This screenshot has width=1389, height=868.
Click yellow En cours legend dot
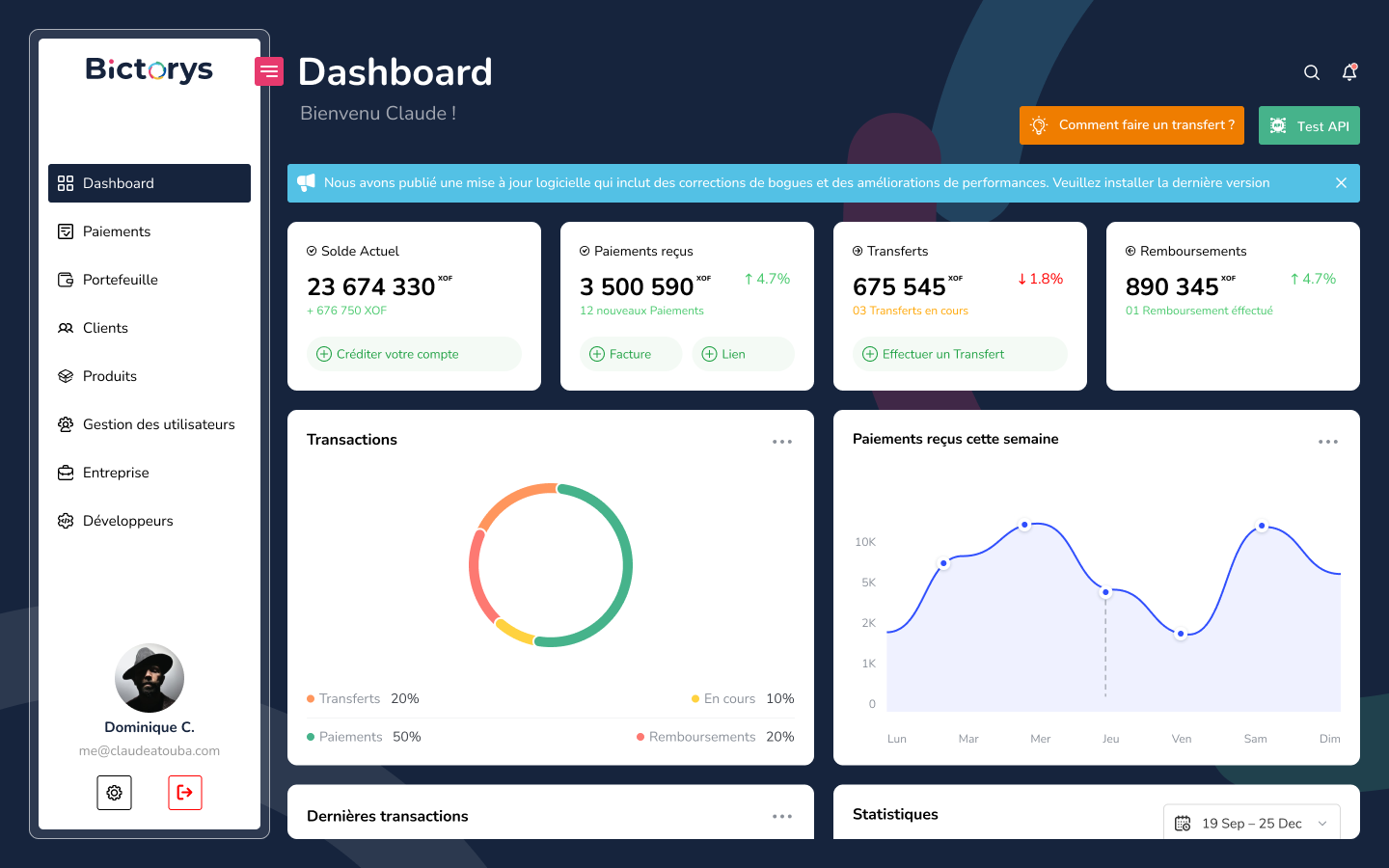695,698
